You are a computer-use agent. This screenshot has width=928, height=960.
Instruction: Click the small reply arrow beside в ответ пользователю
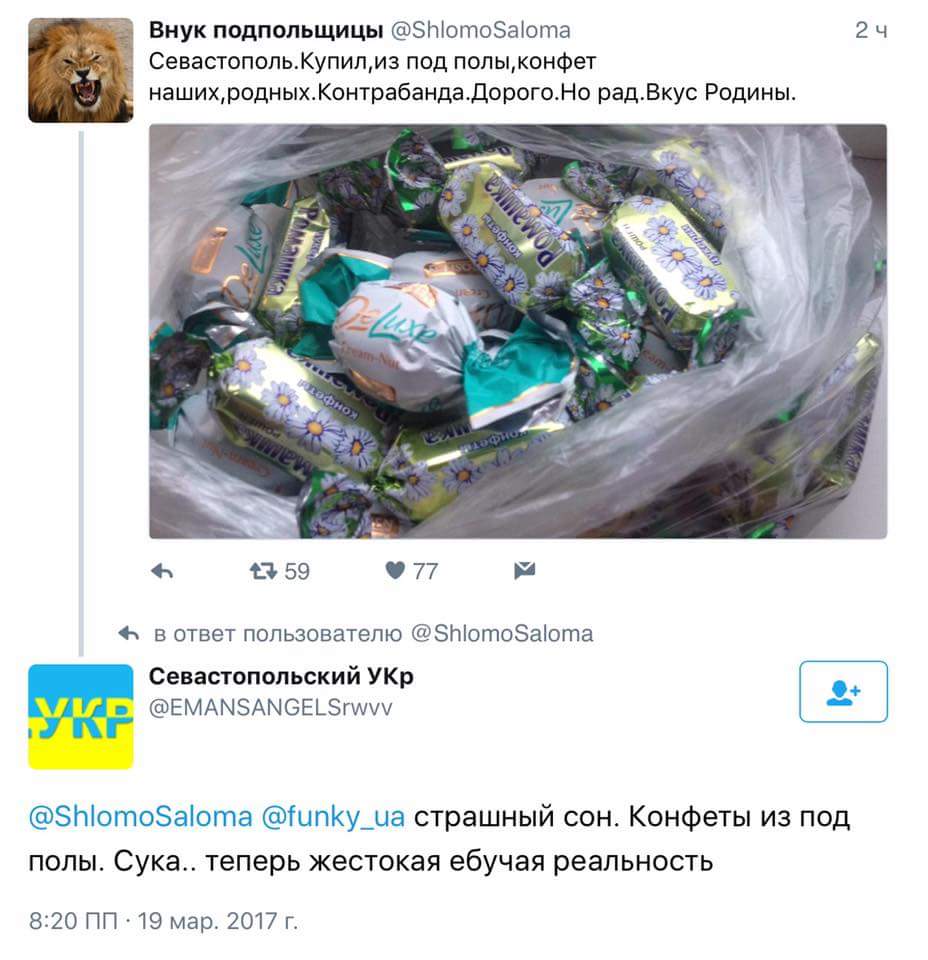[129, 633]
